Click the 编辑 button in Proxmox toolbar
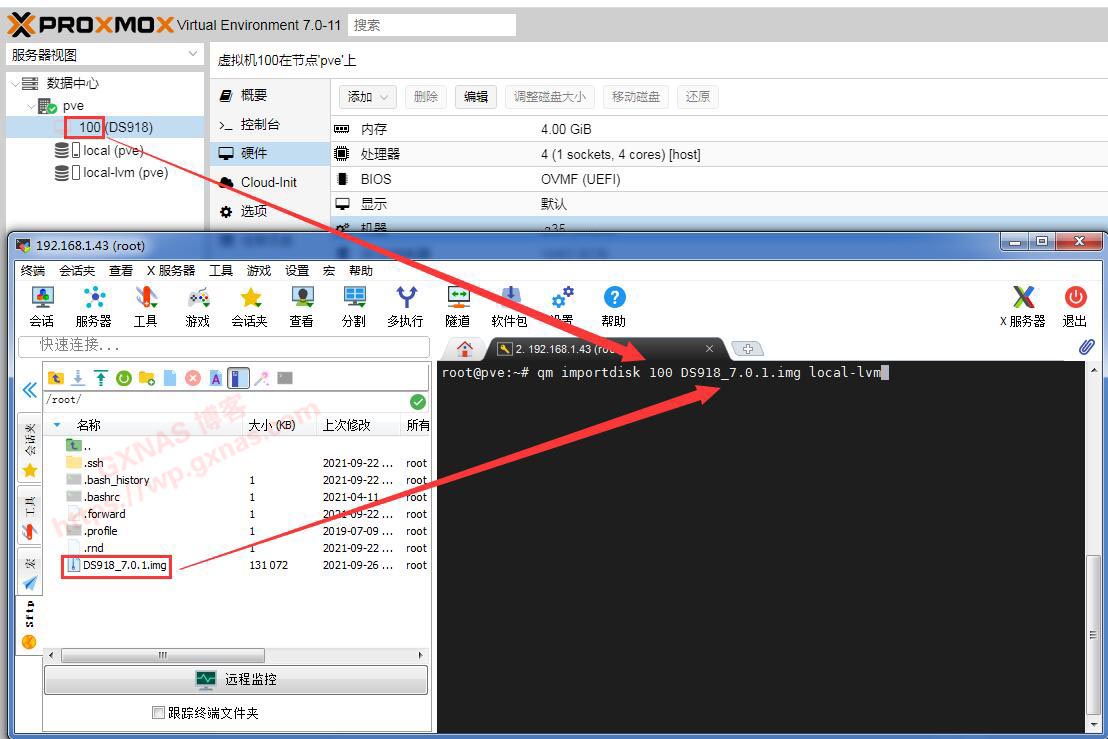This screenshot has height=739, width=1108. tap(474, 97)
